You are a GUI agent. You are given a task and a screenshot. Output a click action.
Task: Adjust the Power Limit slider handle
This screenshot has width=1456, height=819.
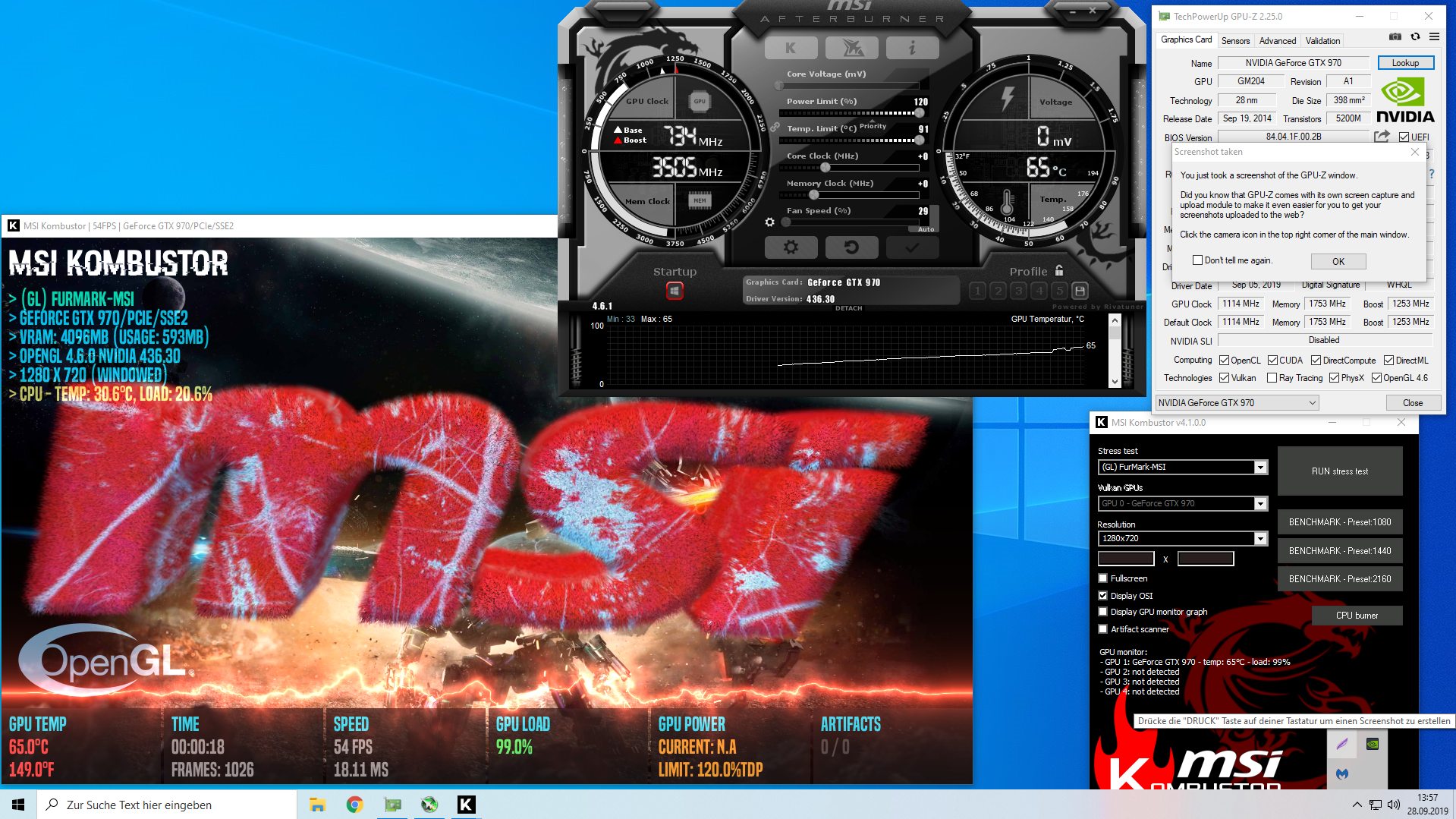point(919,112)
